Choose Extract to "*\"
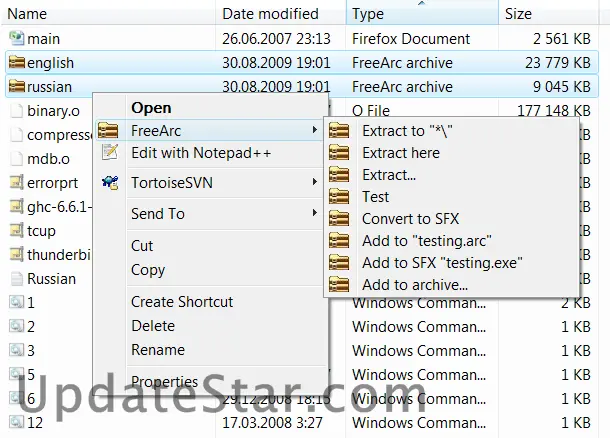 (x=451, y=131)
